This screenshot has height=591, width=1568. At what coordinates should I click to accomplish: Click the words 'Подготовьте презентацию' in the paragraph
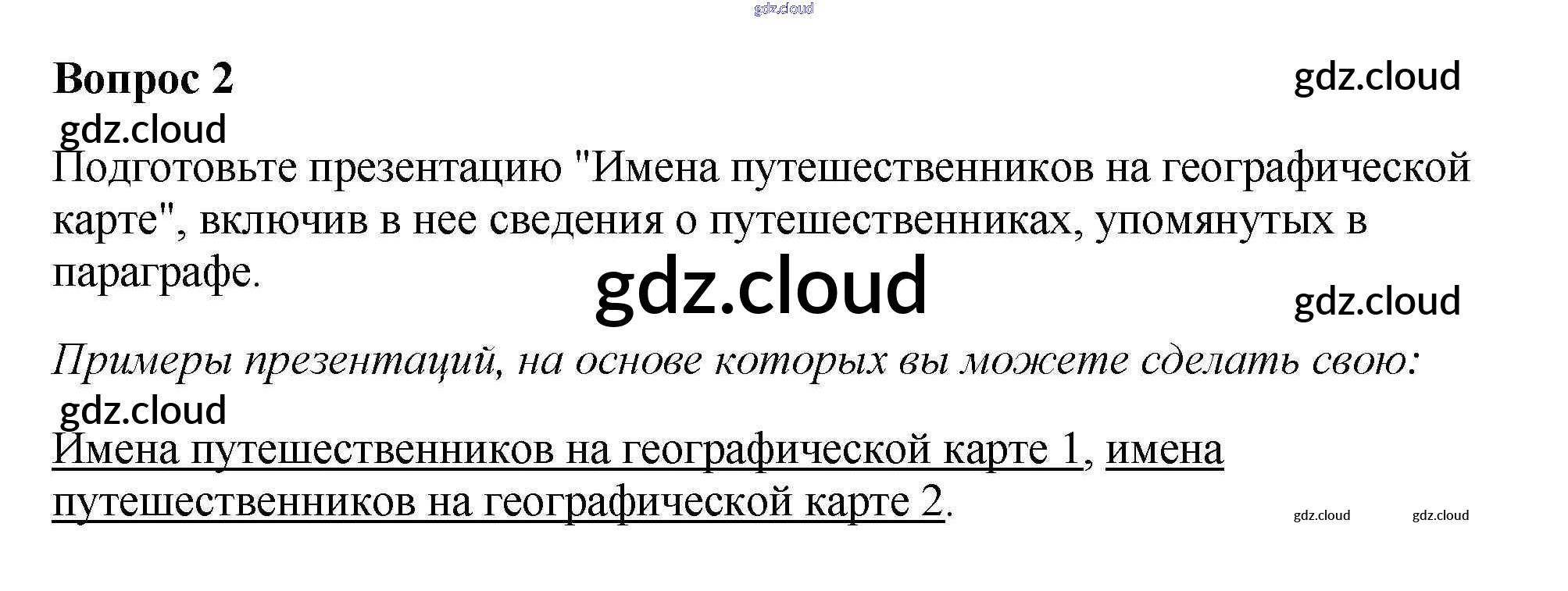click(x=306, y=168)
